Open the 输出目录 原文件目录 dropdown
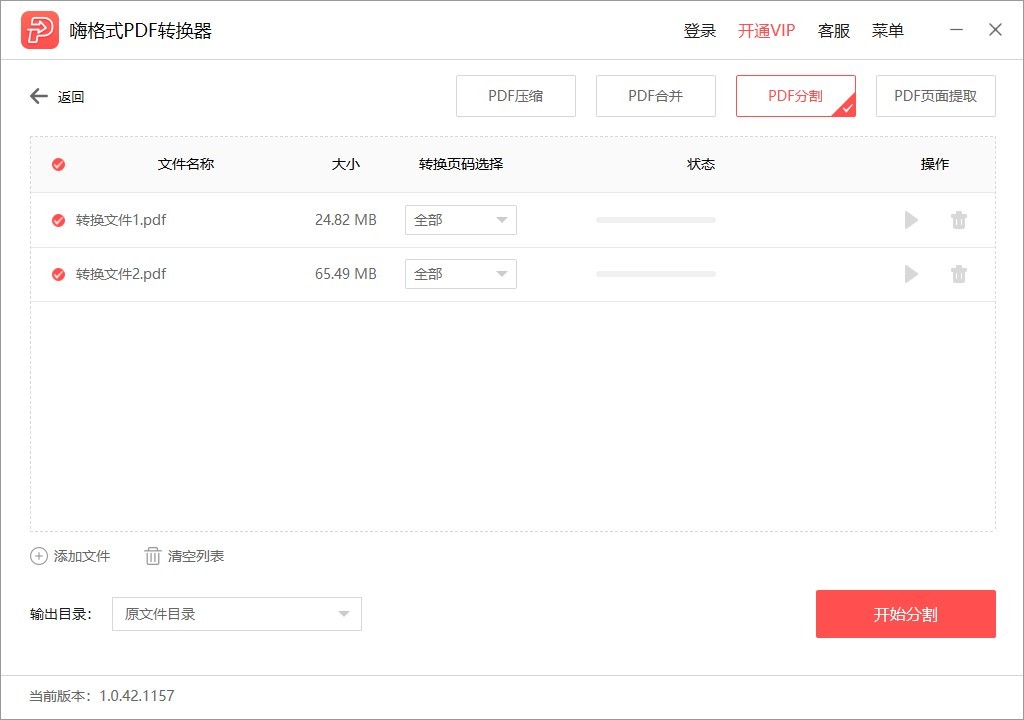Image resolution: width=1024 pixels, height=720 pixels. coord(236,614)
